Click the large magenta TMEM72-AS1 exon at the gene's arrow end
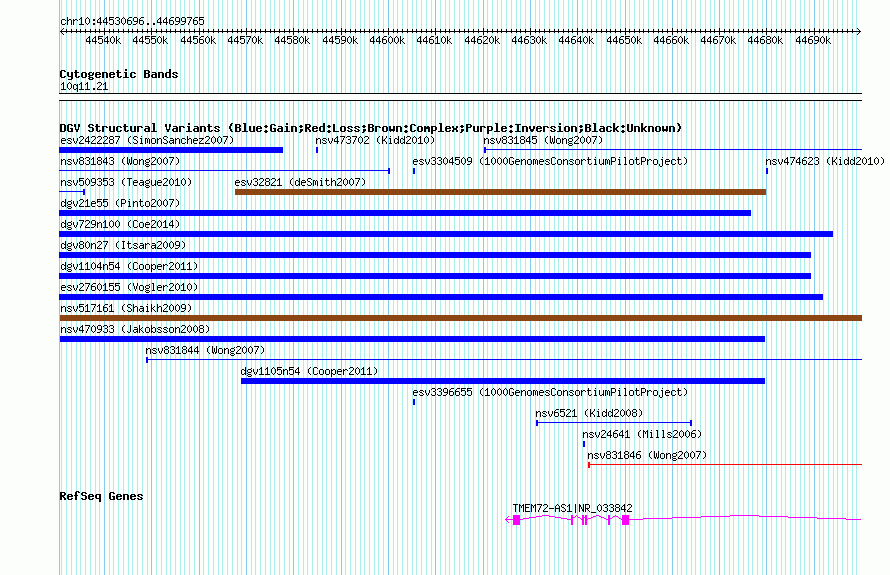The width and height of the screenshot is (890, 575). [517, 520]
